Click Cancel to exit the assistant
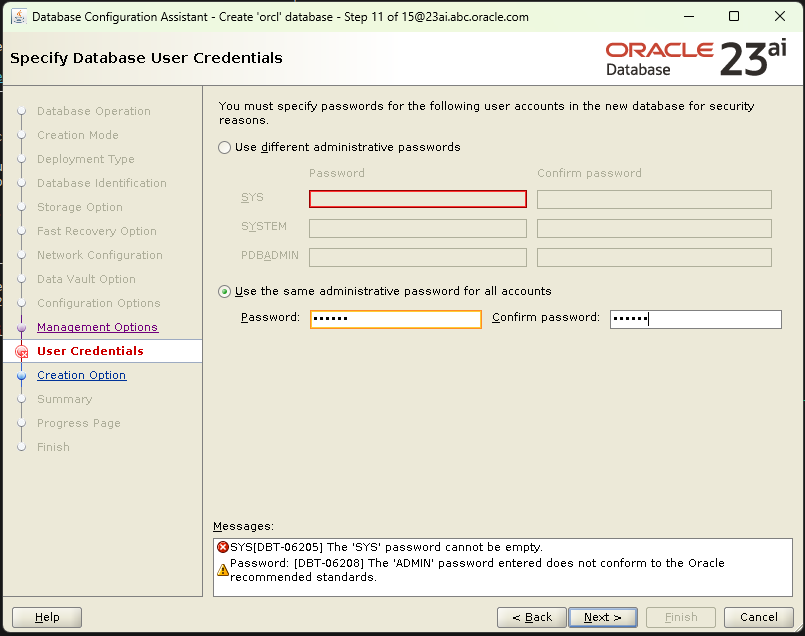Screen dimensions: 805x636 758,617
